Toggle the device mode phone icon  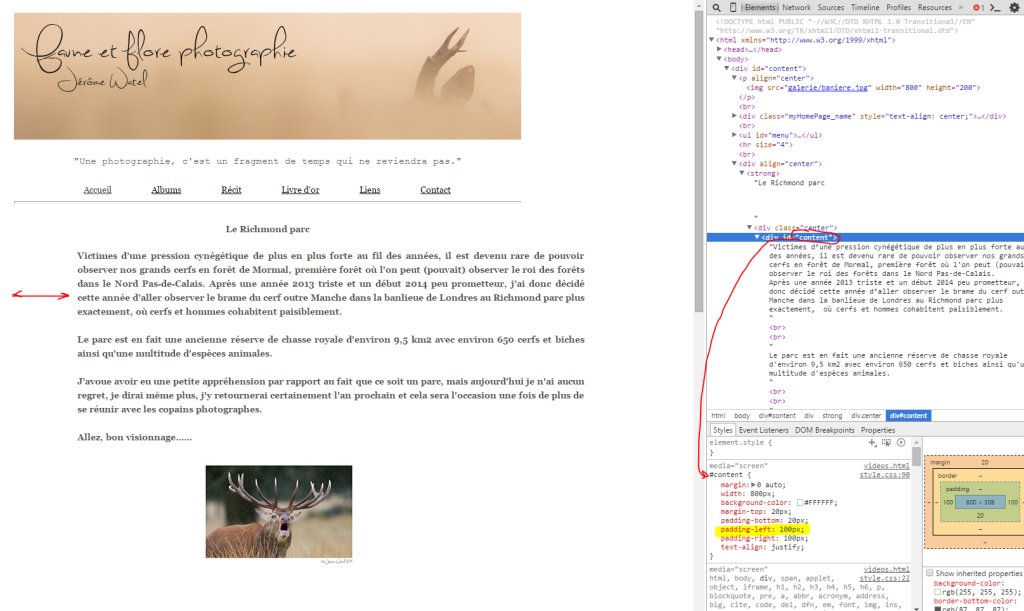tap(733, 7)
